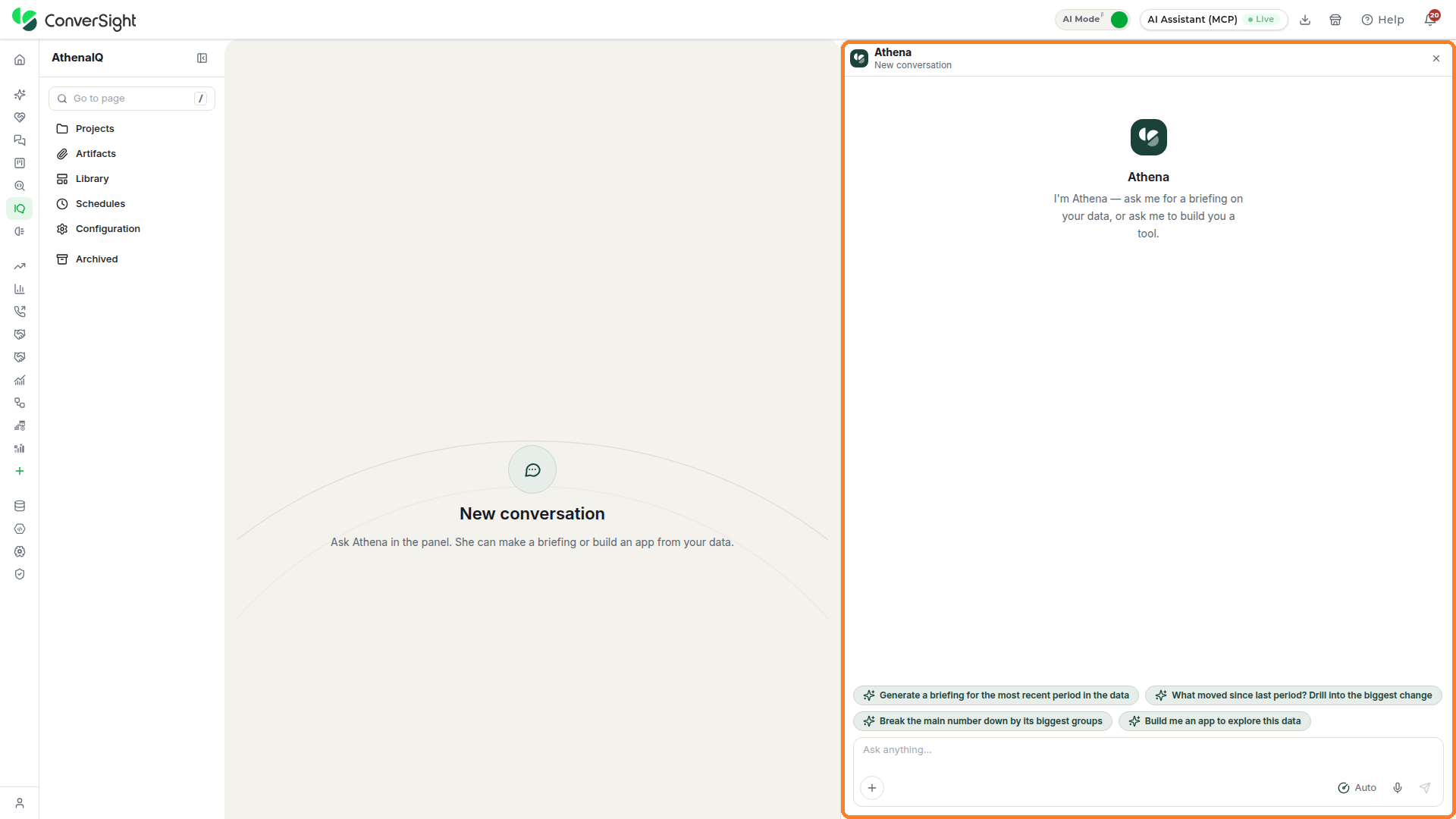
Task: Open AI Assistant (MCP) Live selector
Action: pyautogui.click(x=1213, y=20)
